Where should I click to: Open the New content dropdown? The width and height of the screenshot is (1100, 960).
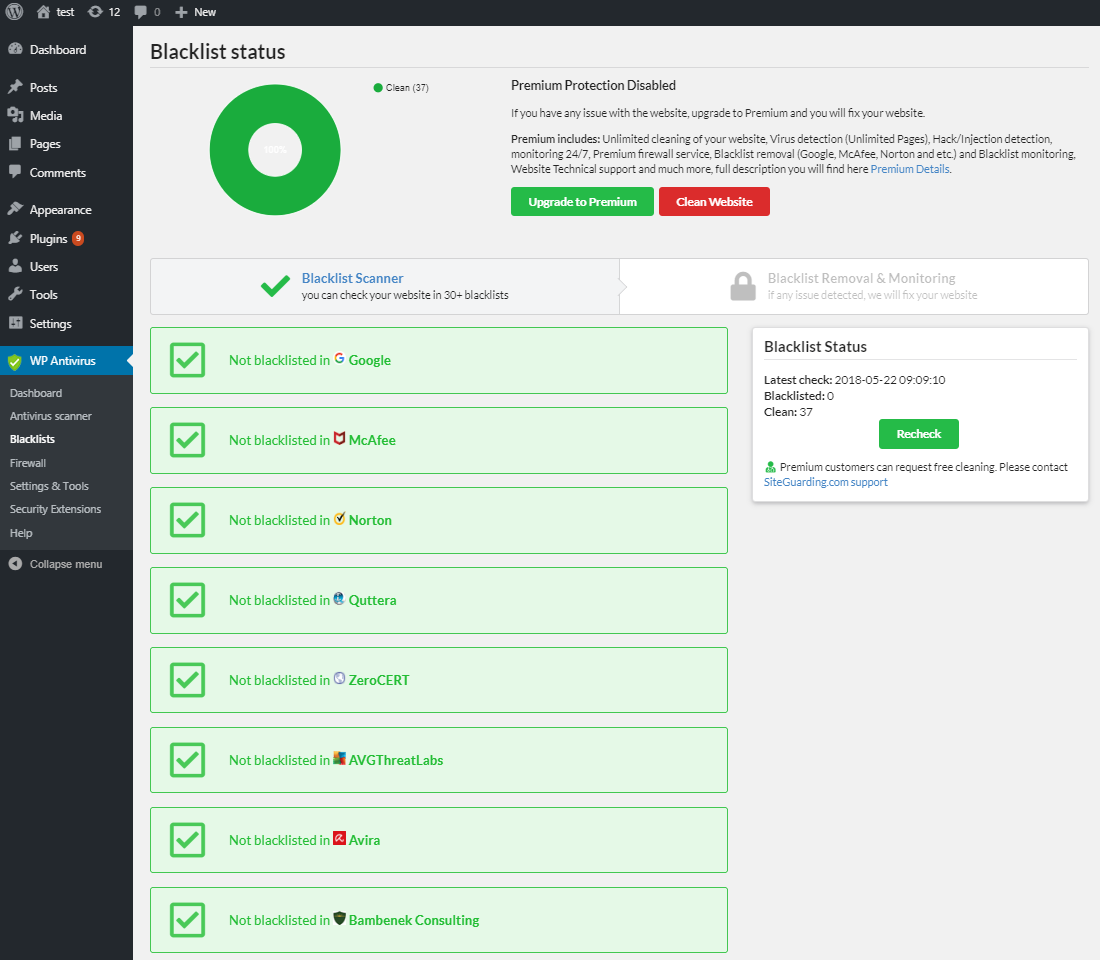pos(196,12)
